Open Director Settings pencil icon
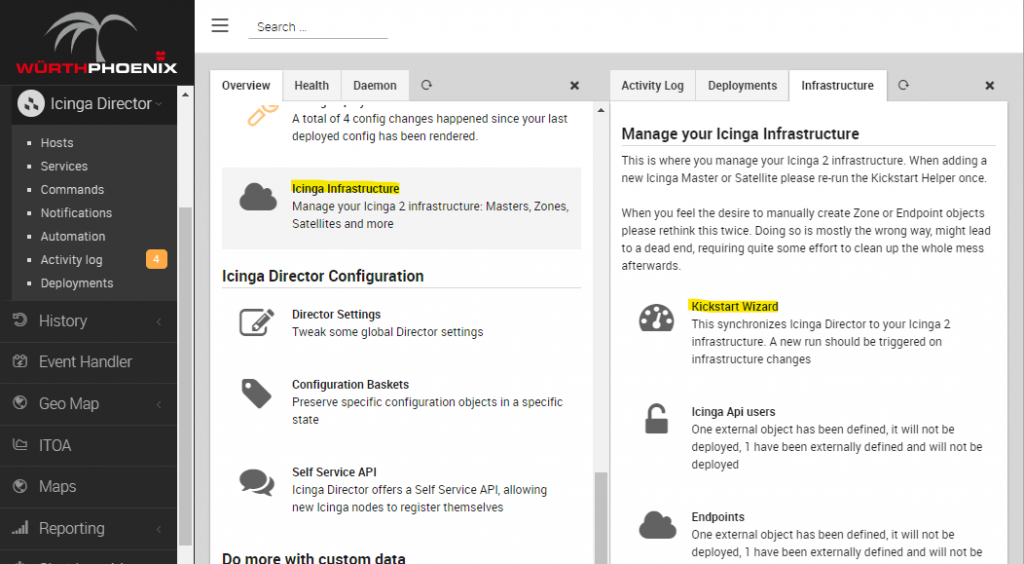Viewport: 1024px width, 564px height. [x=257, y=323]
